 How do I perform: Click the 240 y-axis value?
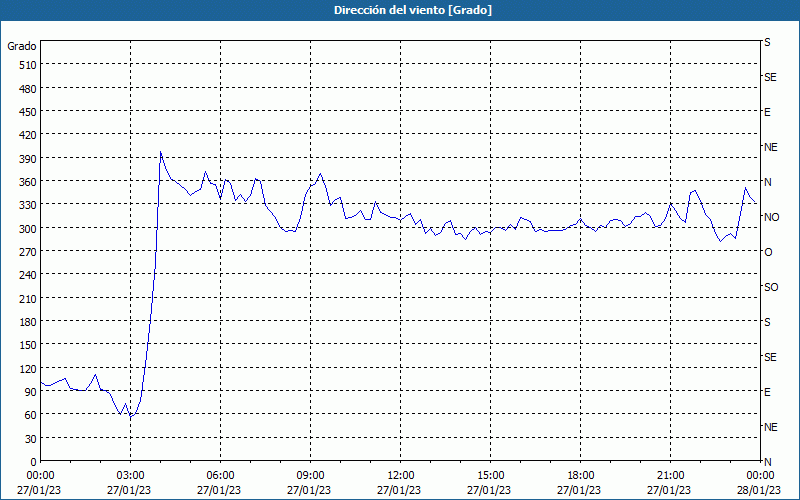pos(28,276)
